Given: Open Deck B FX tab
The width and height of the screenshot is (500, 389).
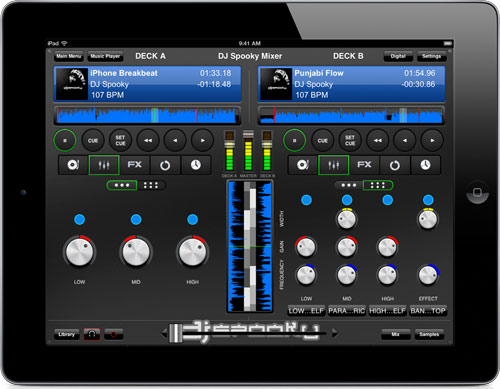Looking at the screenshot, I should (364, 165).
